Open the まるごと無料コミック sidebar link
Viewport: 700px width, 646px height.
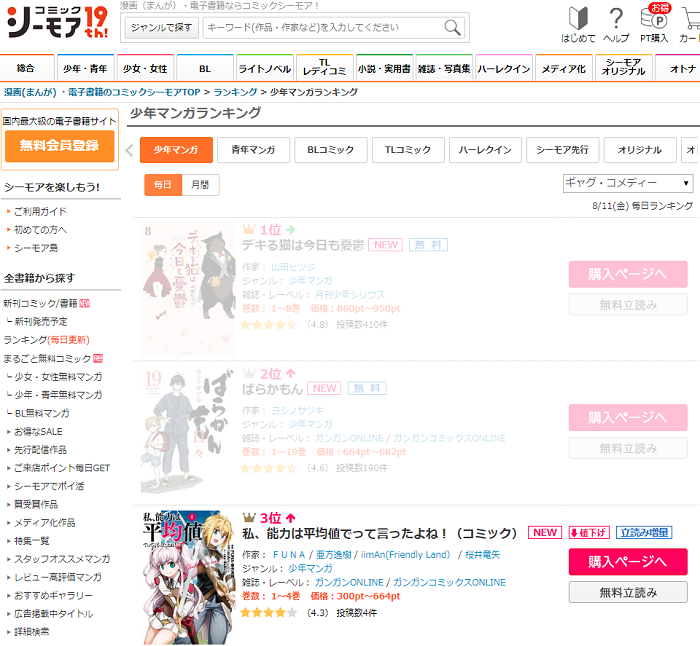47,358
